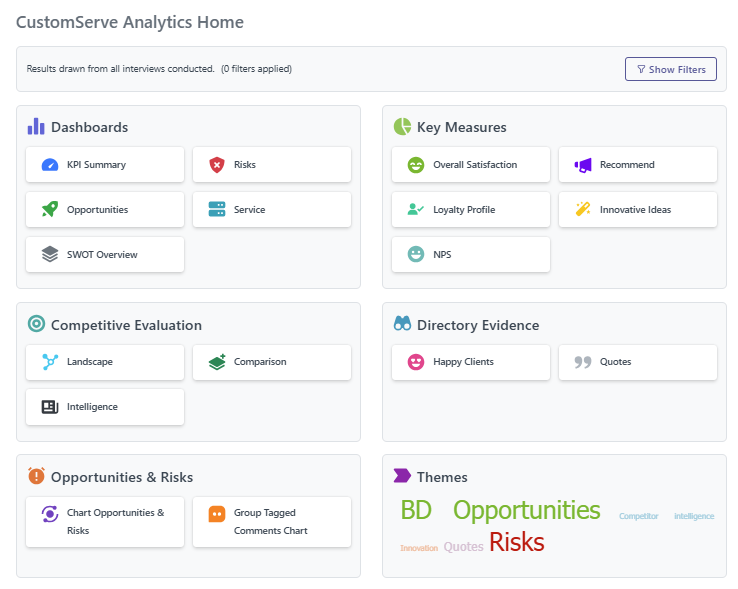Viewport: 738px width, 589px height.
Task: Open the Overall Satisfaction measure
Action: (471, 165)
